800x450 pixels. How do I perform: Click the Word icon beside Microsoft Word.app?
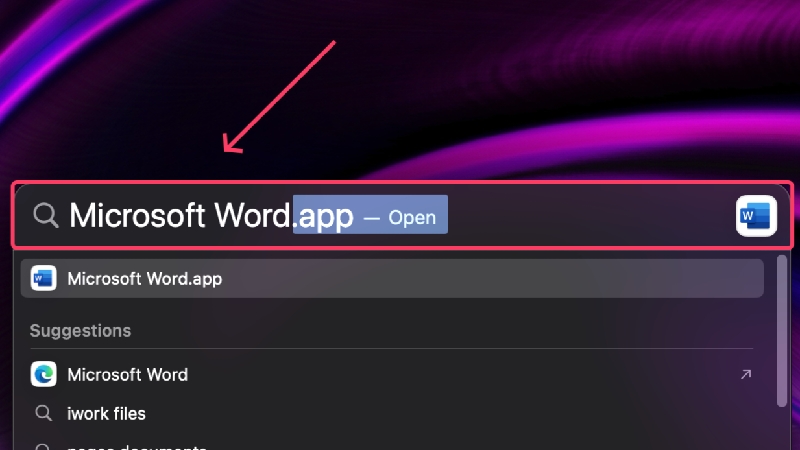[x=43, y=279]
